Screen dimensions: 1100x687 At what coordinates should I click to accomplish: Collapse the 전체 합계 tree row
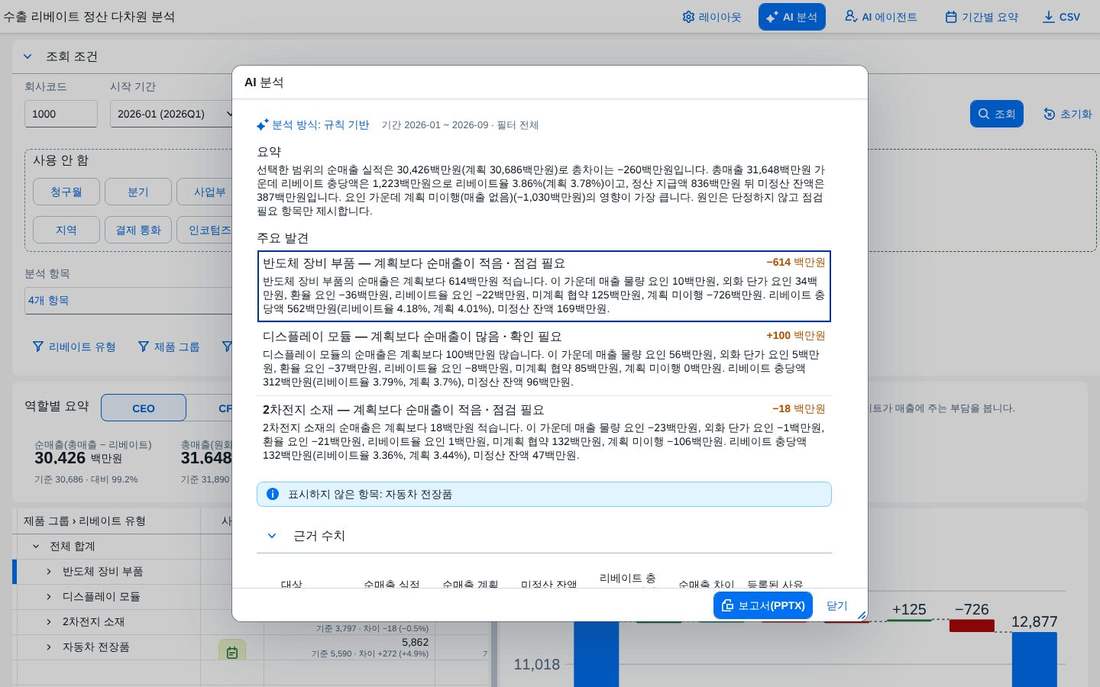pos(36,546)
